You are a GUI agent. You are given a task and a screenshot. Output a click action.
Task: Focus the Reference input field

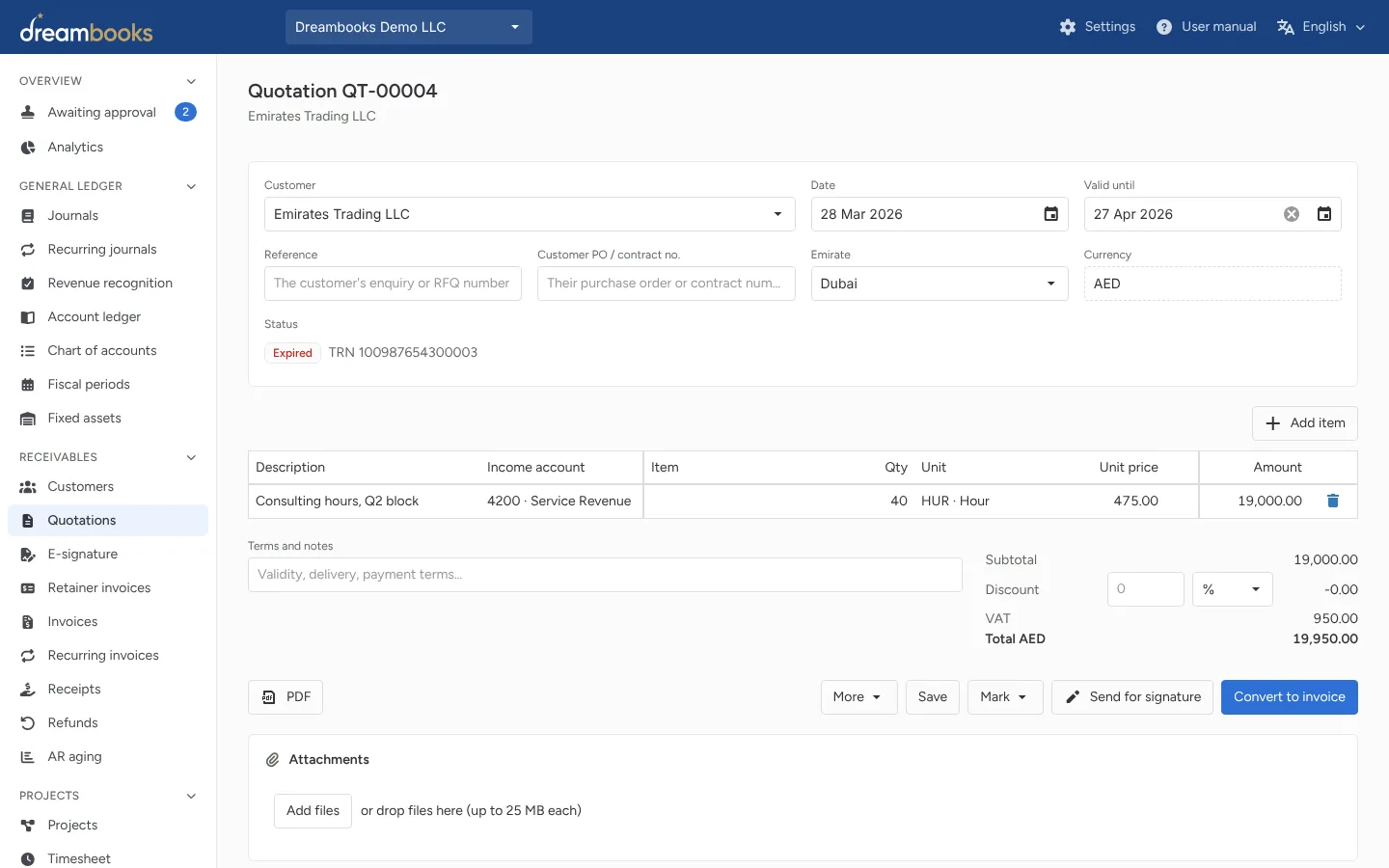pyautogui.click(x=393, y=284)
